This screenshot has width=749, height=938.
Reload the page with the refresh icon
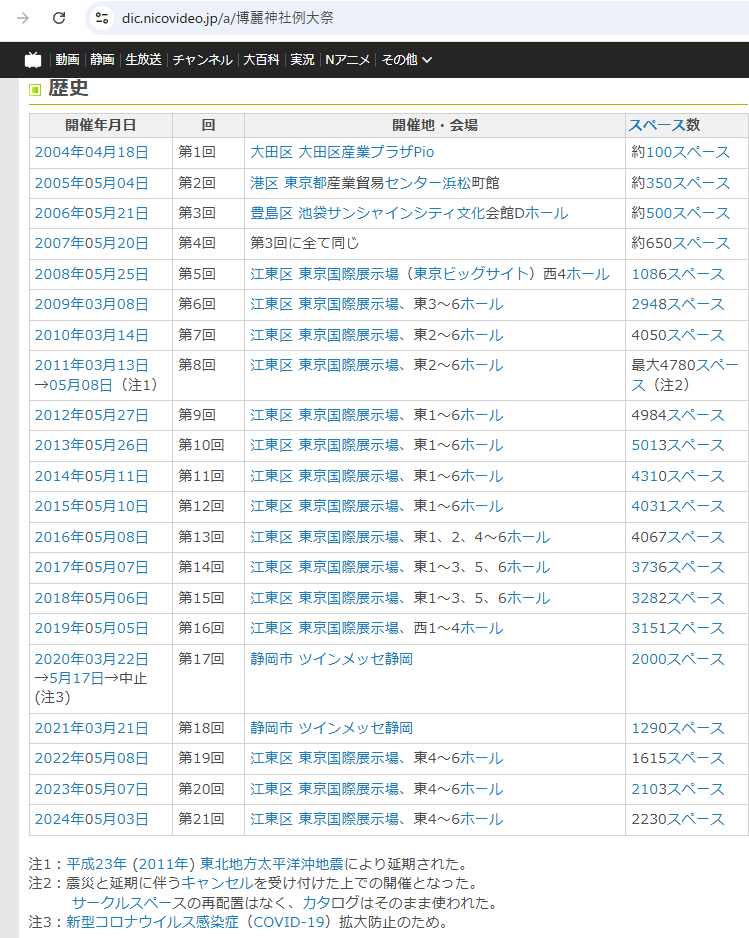59,18
